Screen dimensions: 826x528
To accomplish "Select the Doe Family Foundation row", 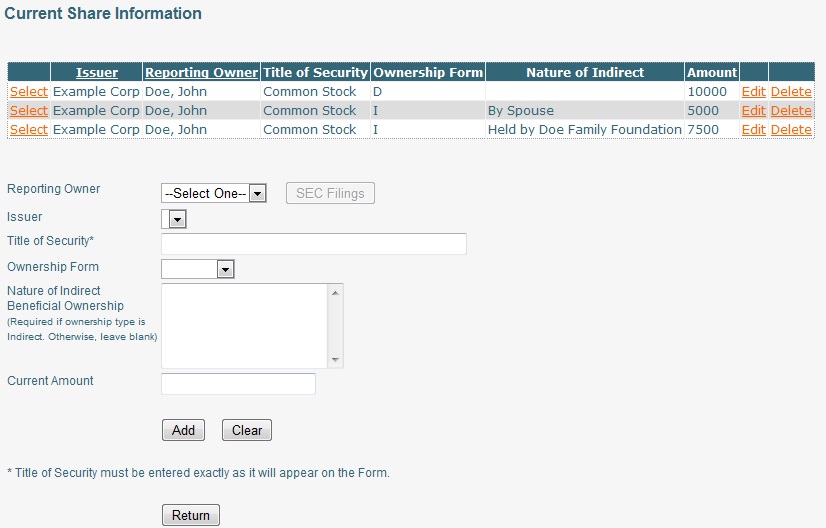I will (29, 129).
